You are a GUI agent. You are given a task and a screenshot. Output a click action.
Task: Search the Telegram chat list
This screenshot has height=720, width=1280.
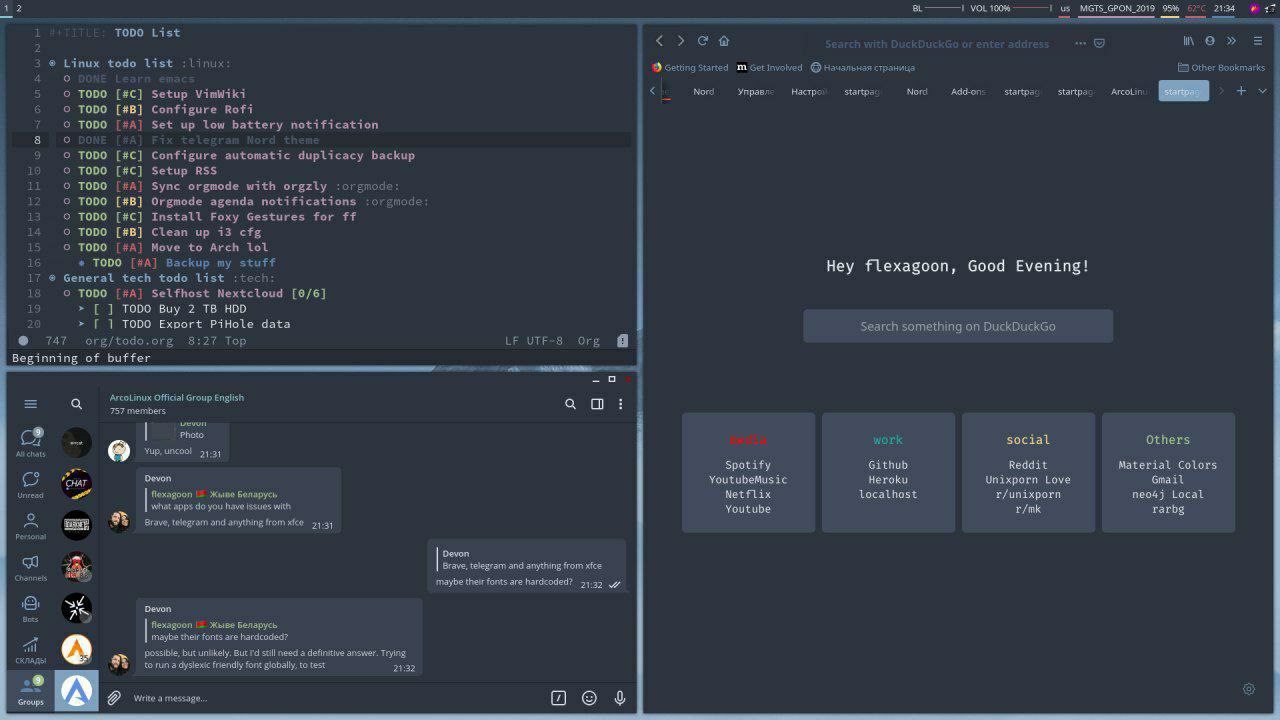click(x=76, y=404)
